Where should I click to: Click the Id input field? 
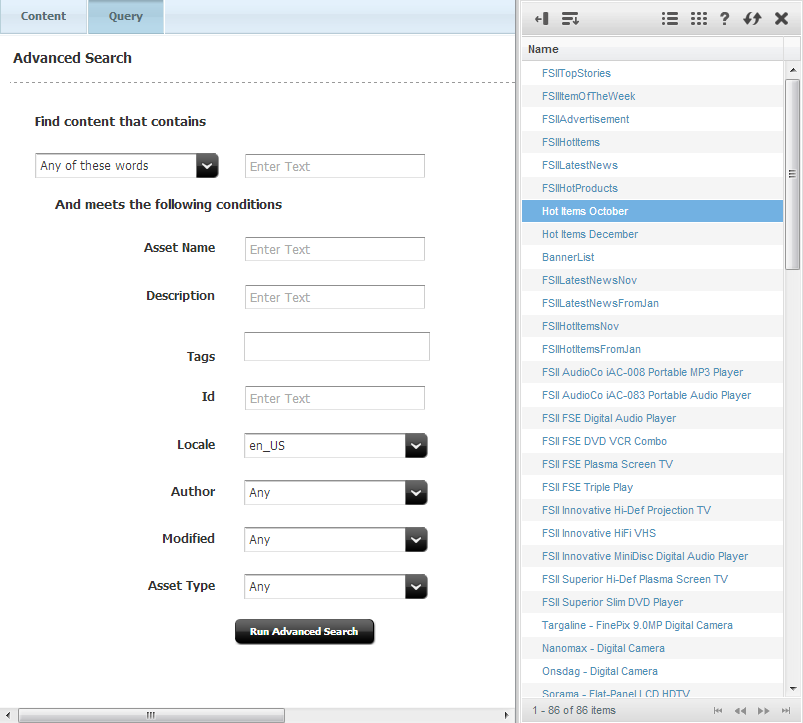(x=335, y=398)
